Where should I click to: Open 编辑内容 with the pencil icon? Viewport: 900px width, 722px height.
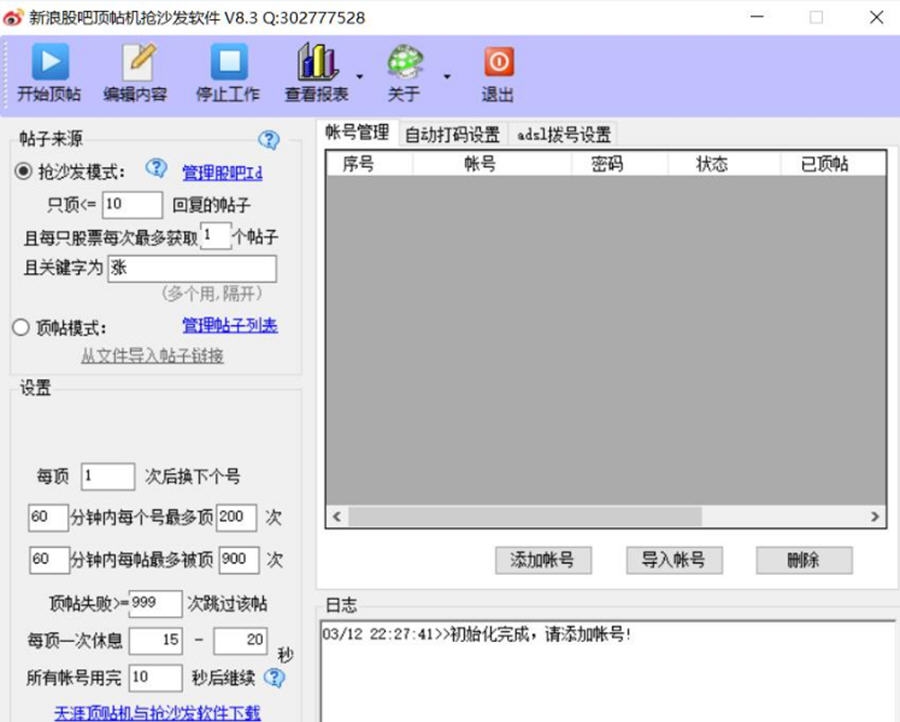point(138,62)
